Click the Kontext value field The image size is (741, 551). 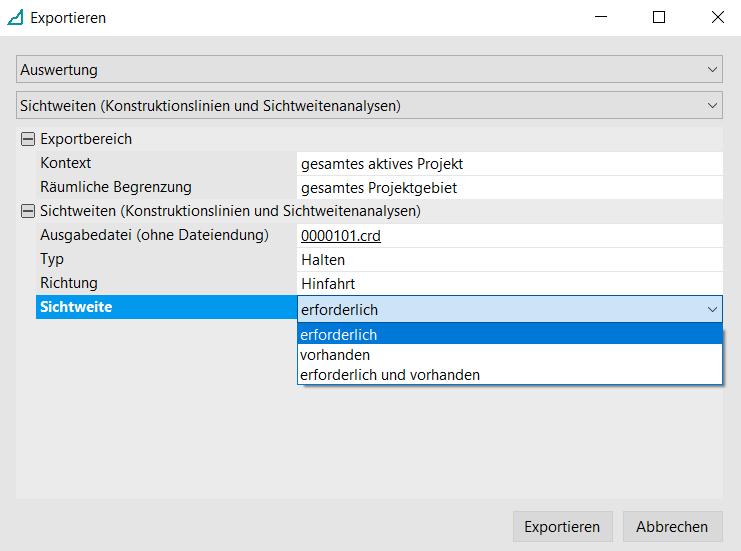509,163
